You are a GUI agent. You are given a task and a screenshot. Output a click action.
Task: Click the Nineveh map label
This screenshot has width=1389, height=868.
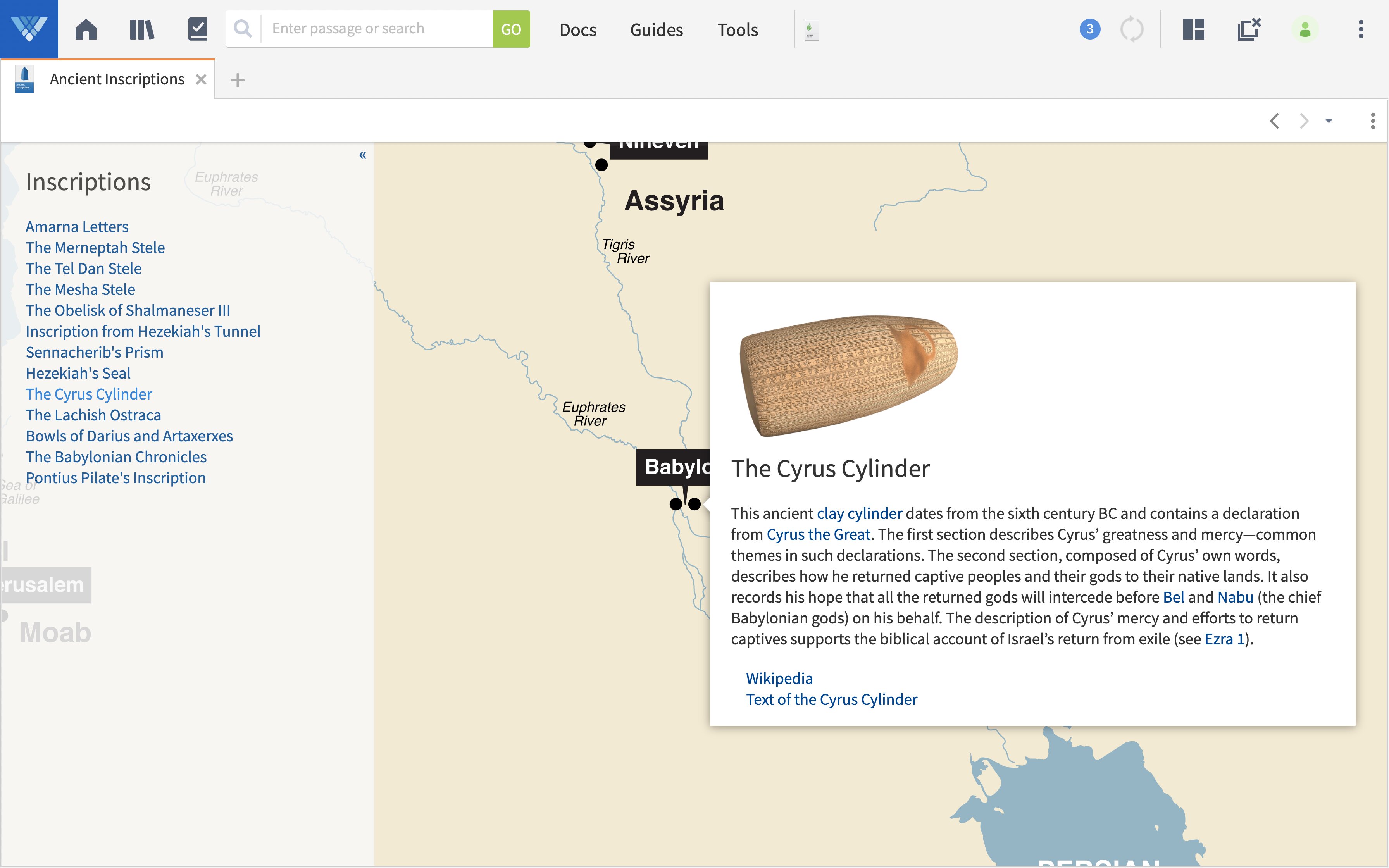click(x=658, y=150)
